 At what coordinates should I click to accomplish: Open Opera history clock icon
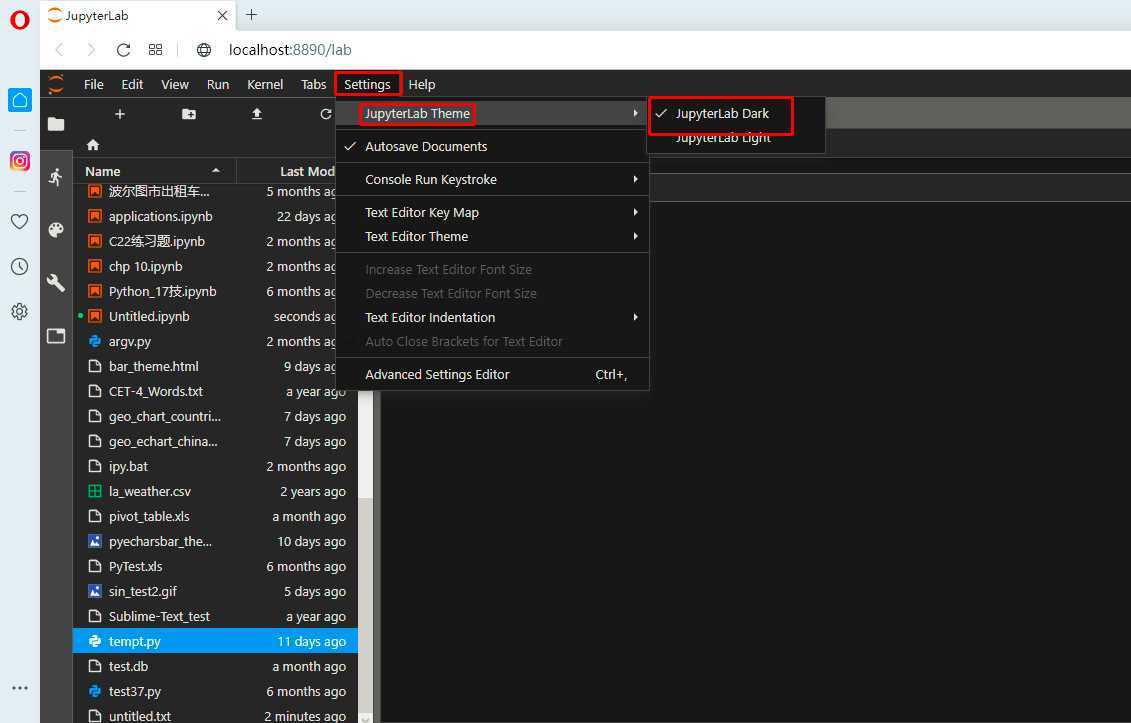pyautogui.click(x=19, y=266)
